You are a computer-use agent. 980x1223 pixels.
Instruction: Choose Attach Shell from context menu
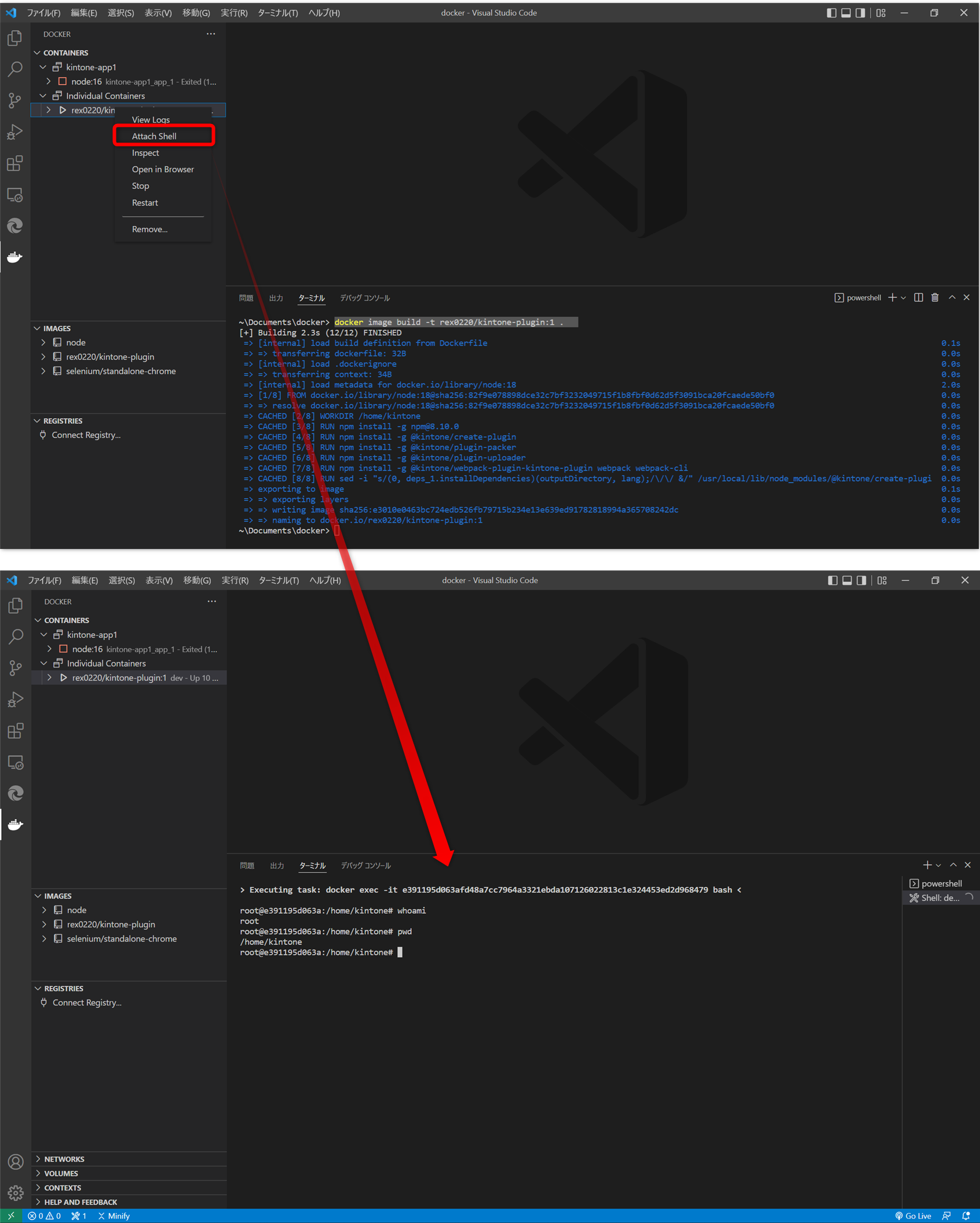click(x=164, y=136)
